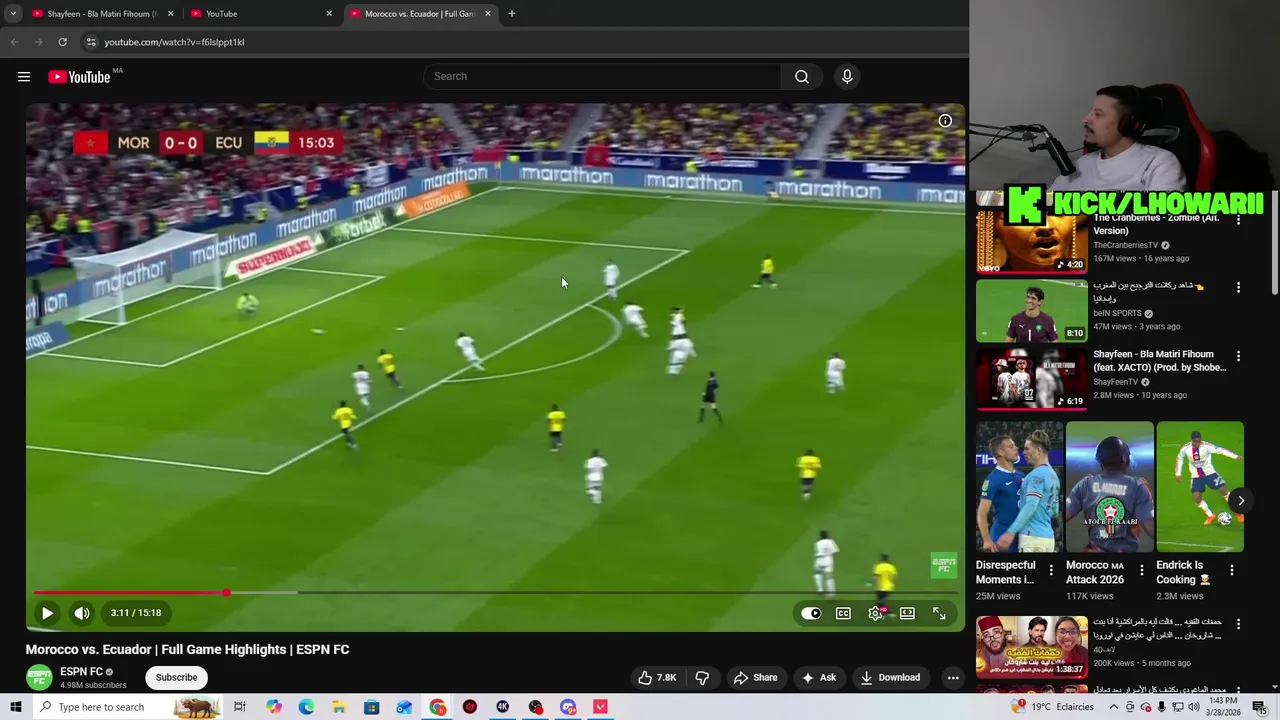The image size is (1280, 720).
Task: Open options for the 1:38:37 video
Action: click(x=1238, y=624)
